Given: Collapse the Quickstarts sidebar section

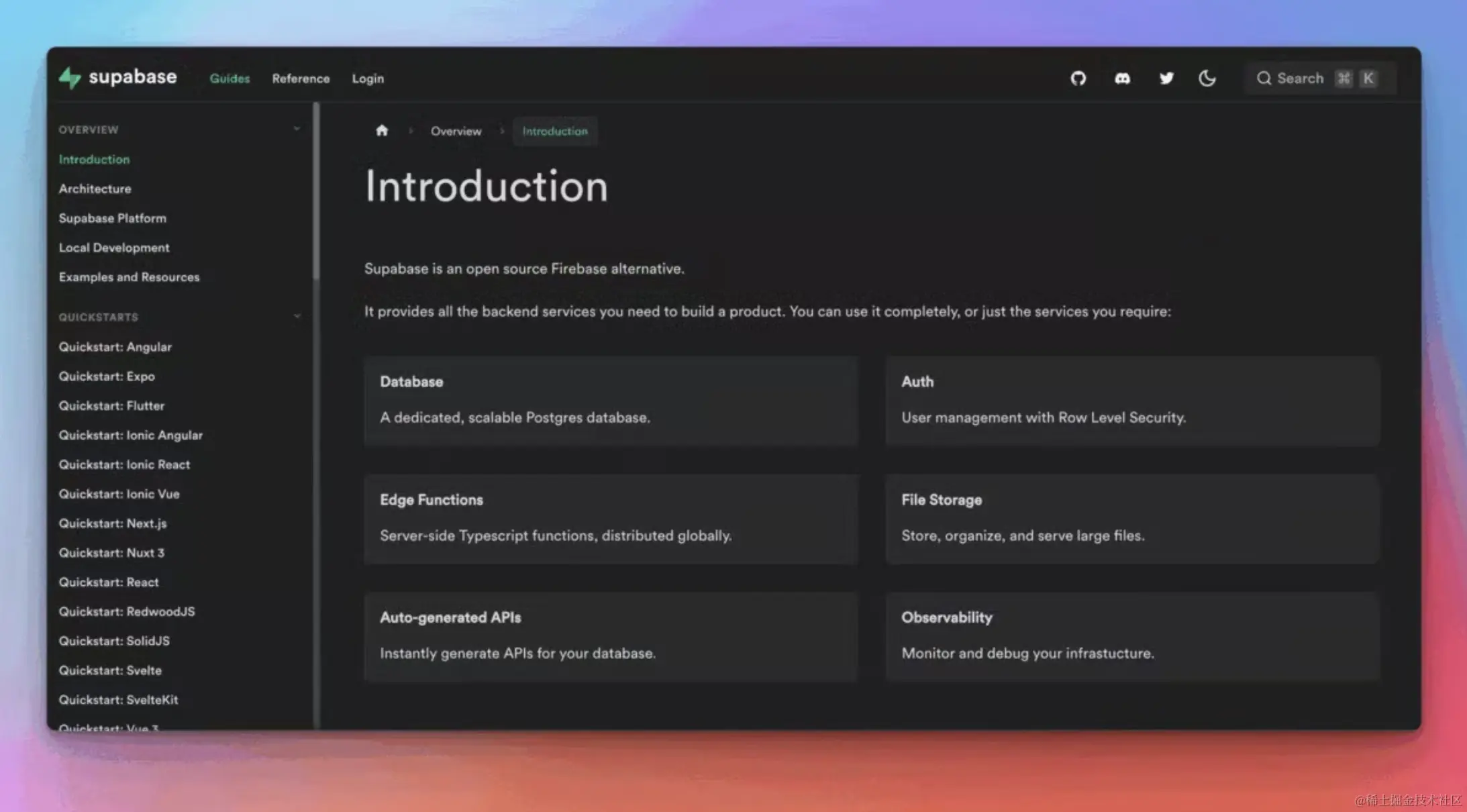Looking at the screenshot, I should coord(297,316).
